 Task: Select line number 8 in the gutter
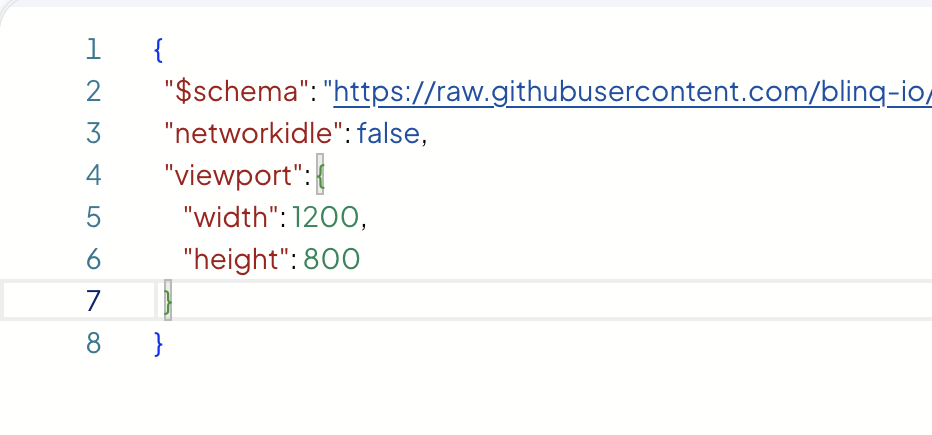[94, 343]
